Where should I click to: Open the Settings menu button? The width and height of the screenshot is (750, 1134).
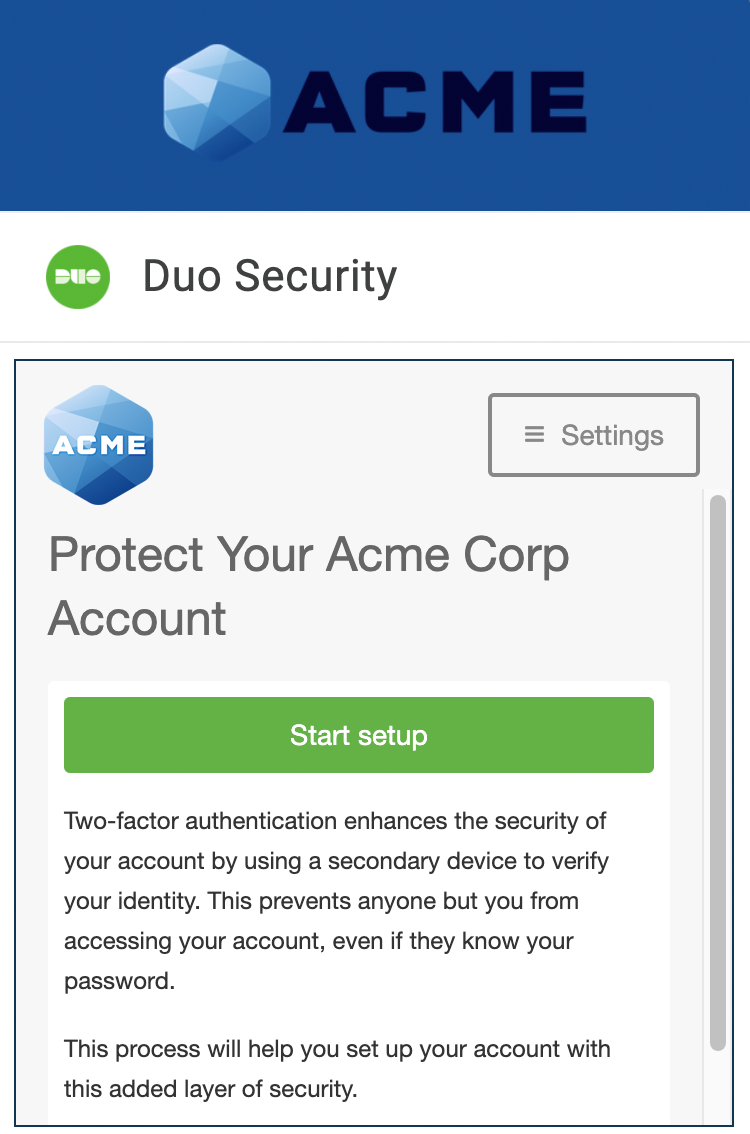point(593,435)
